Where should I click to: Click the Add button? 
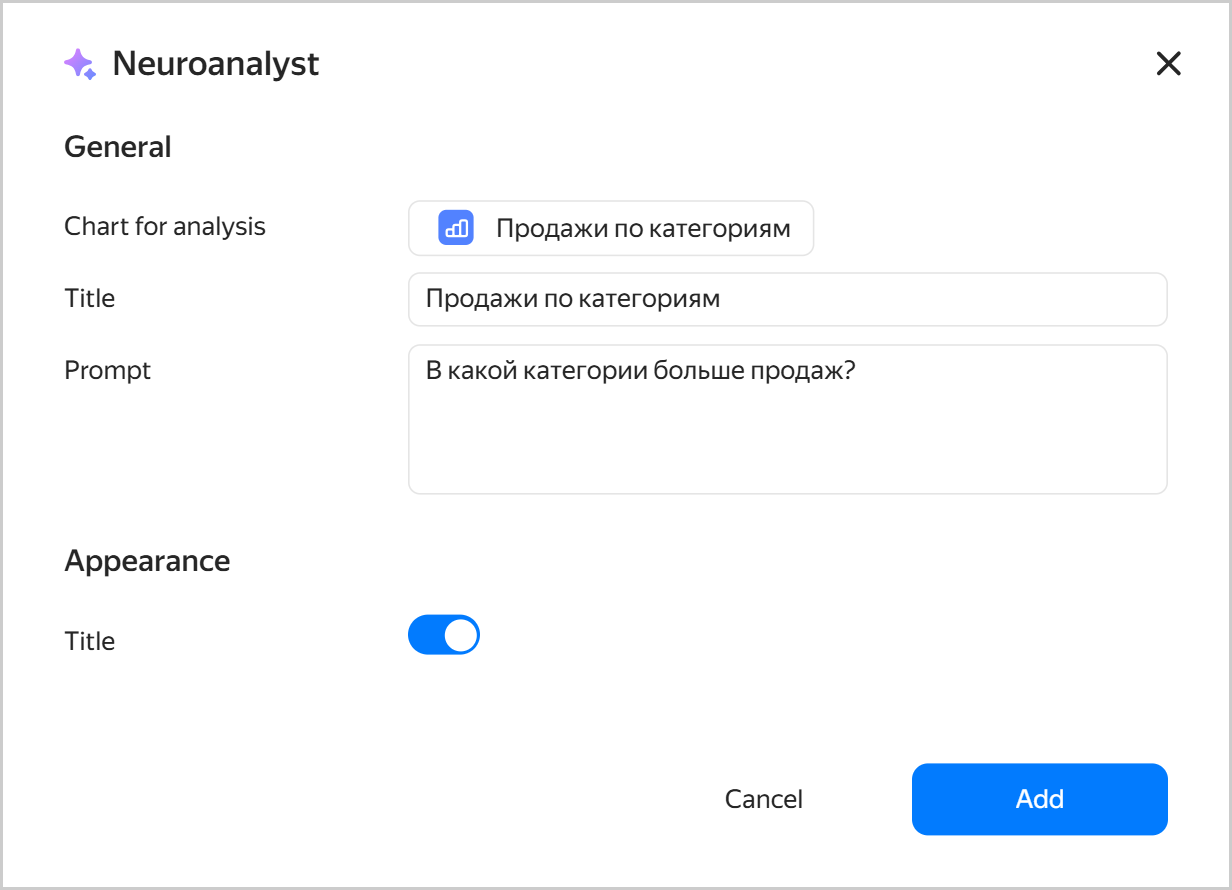tap(1040, 799)
